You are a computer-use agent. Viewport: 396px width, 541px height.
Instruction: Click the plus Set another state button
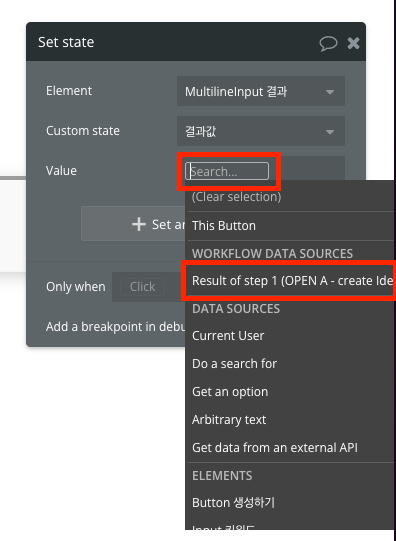coord(133,224)
